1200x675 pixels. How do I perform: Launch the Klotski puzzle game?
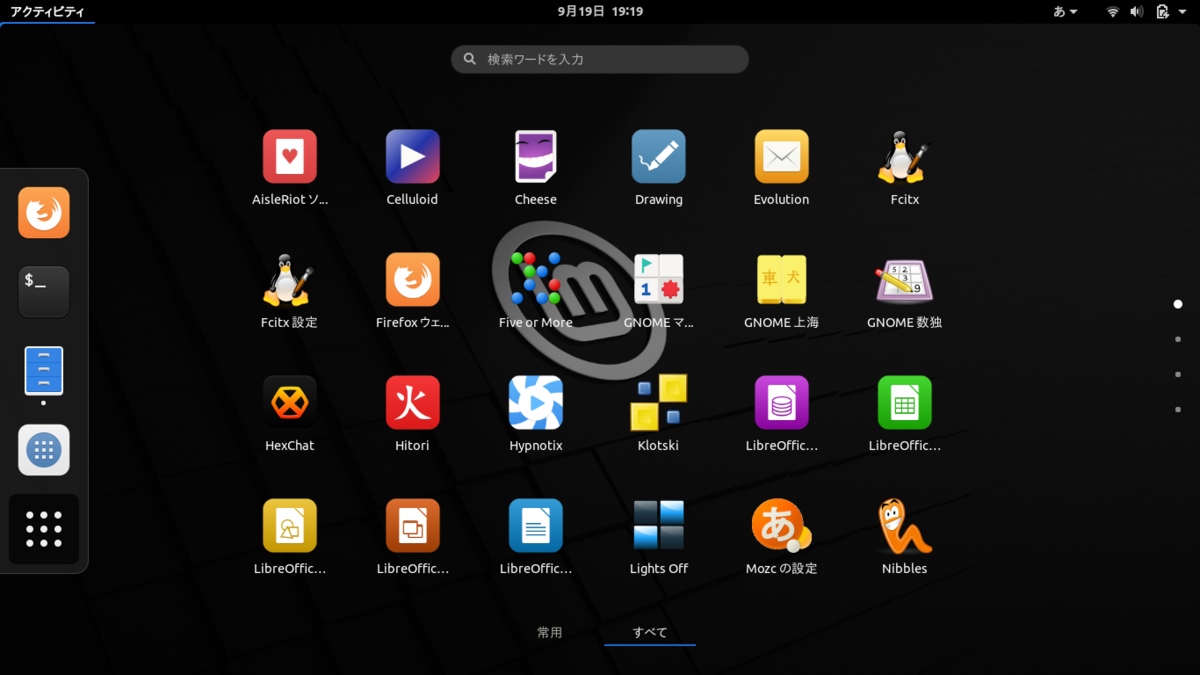click(x=658, y=403)
